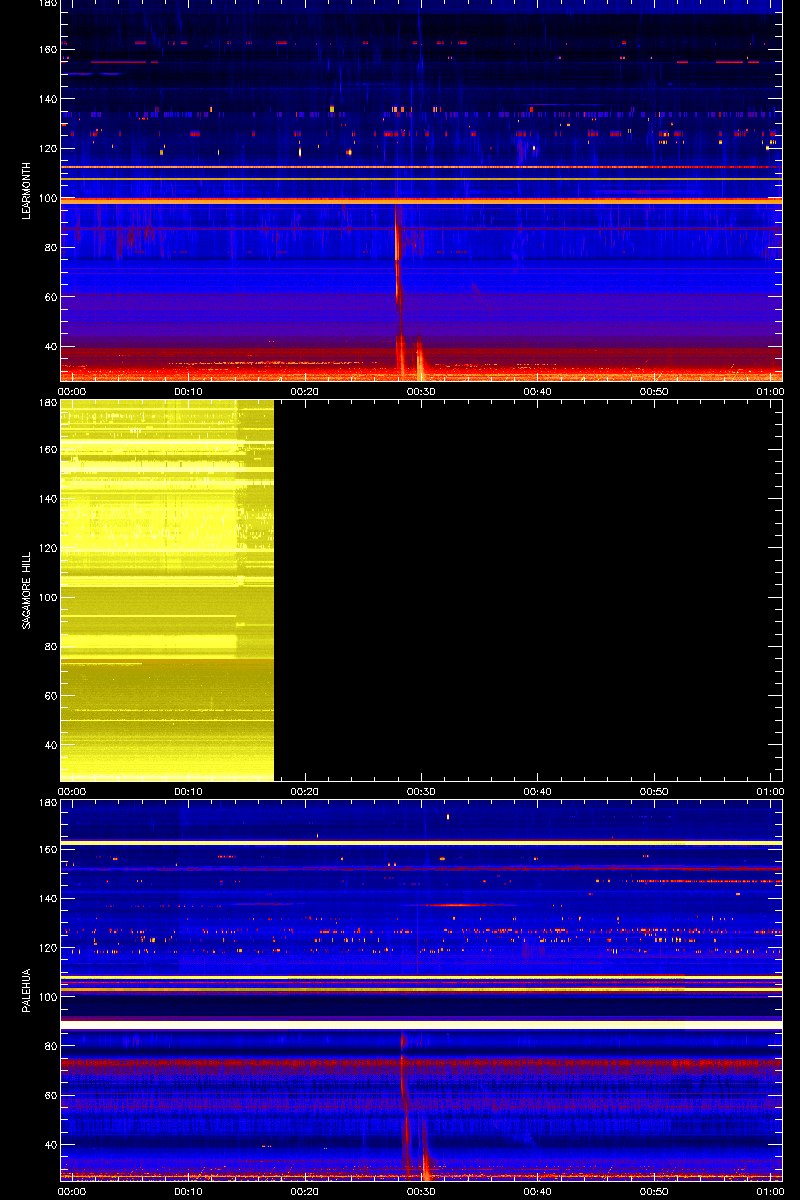Image resolution: width=800 pixels, height=1200 pixels.
Task: Click the 00:00 time label under Palehua panel
Action: click(72, 1191)
